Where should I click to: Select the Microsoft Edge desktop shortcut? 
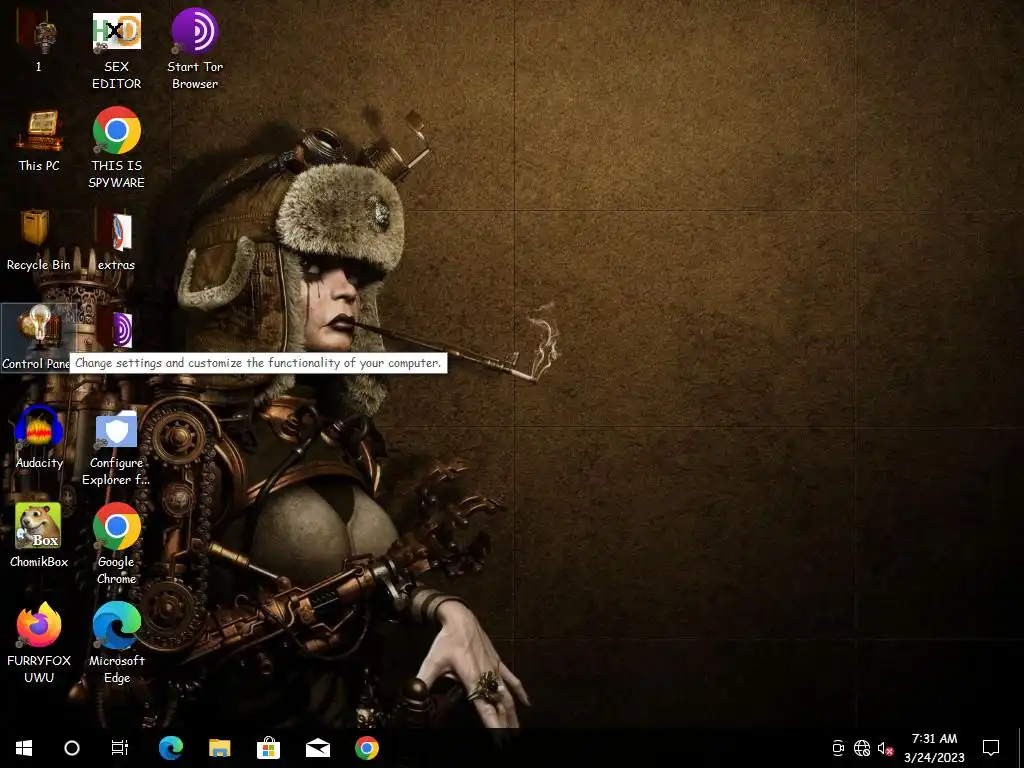[116, 643]
